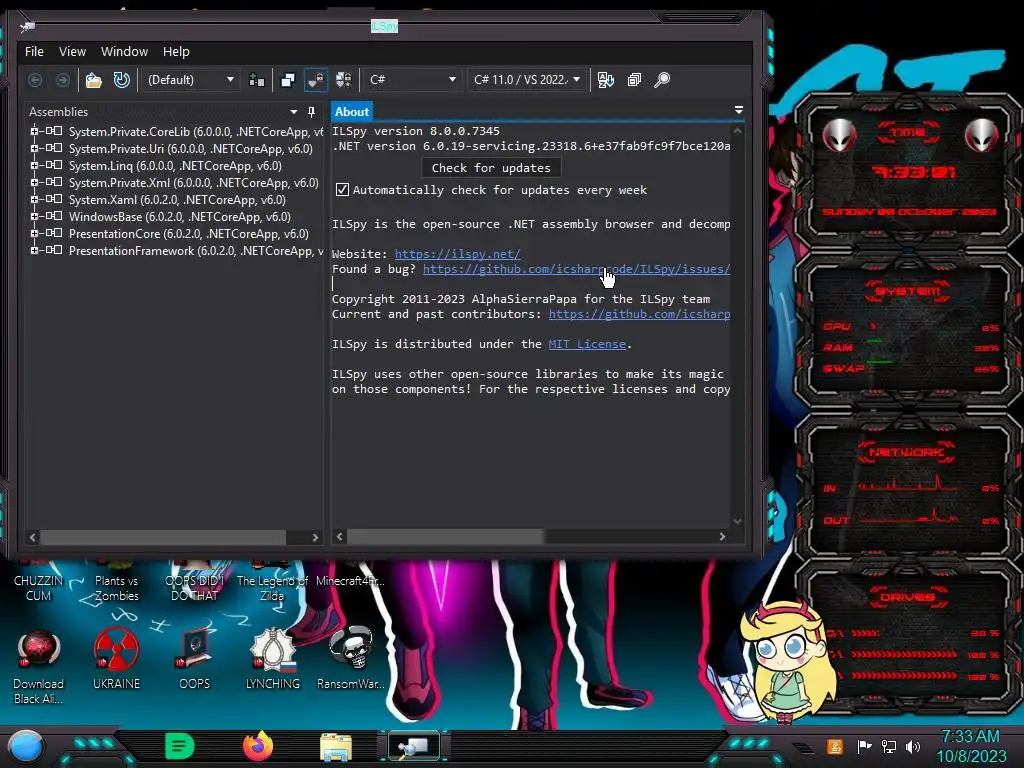Toggle Automatically check for updates checkbox
Screen dimensions: 1024x768
coord(342,190)
